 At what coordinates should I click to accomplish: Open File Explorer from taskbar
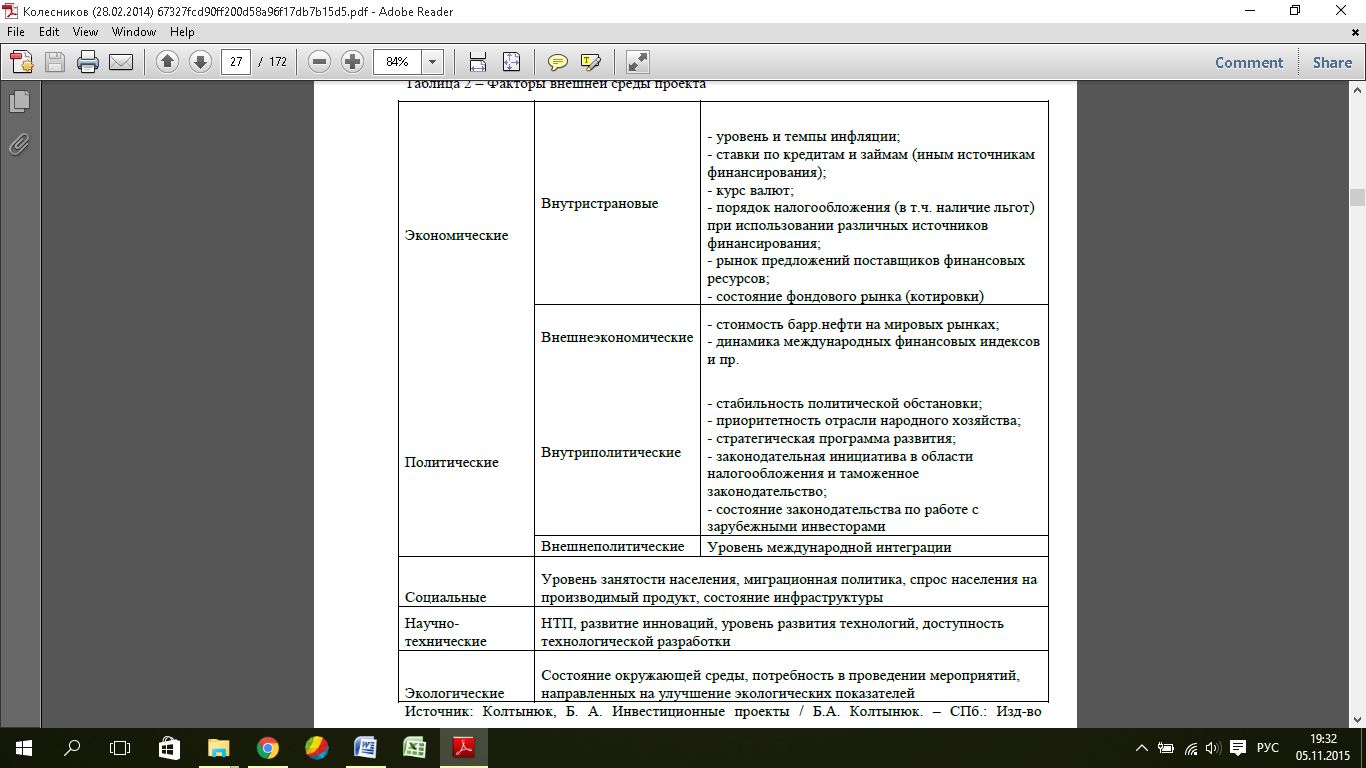pos(218,748)
